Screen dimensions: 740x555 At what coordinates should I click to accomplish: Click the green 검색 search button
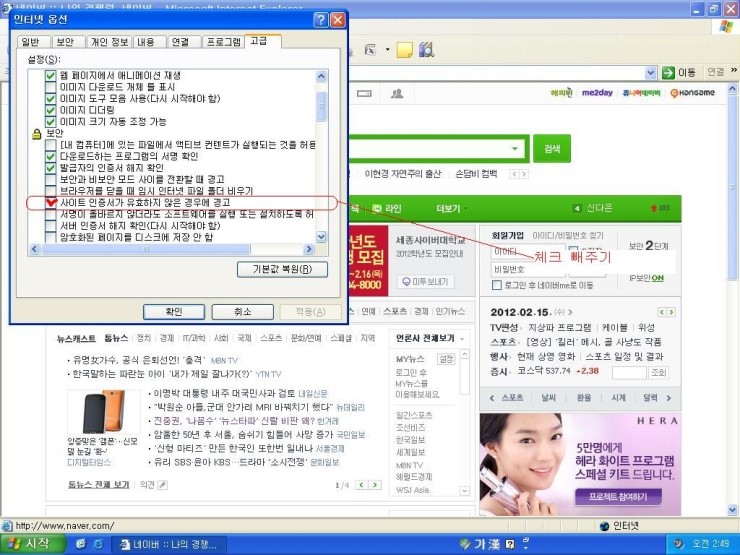point(552,149)
